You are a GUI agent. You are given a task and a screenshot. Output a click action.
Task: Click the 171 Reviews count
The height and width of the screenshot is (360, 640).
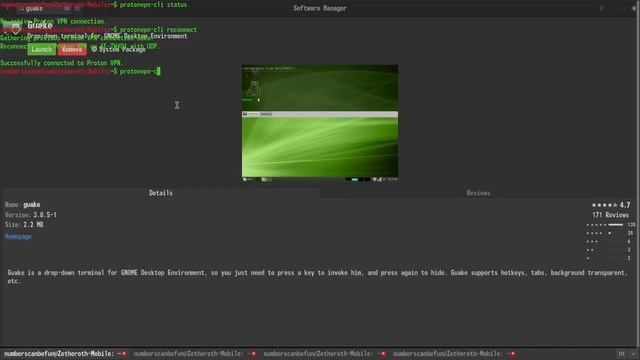(610, 215)
